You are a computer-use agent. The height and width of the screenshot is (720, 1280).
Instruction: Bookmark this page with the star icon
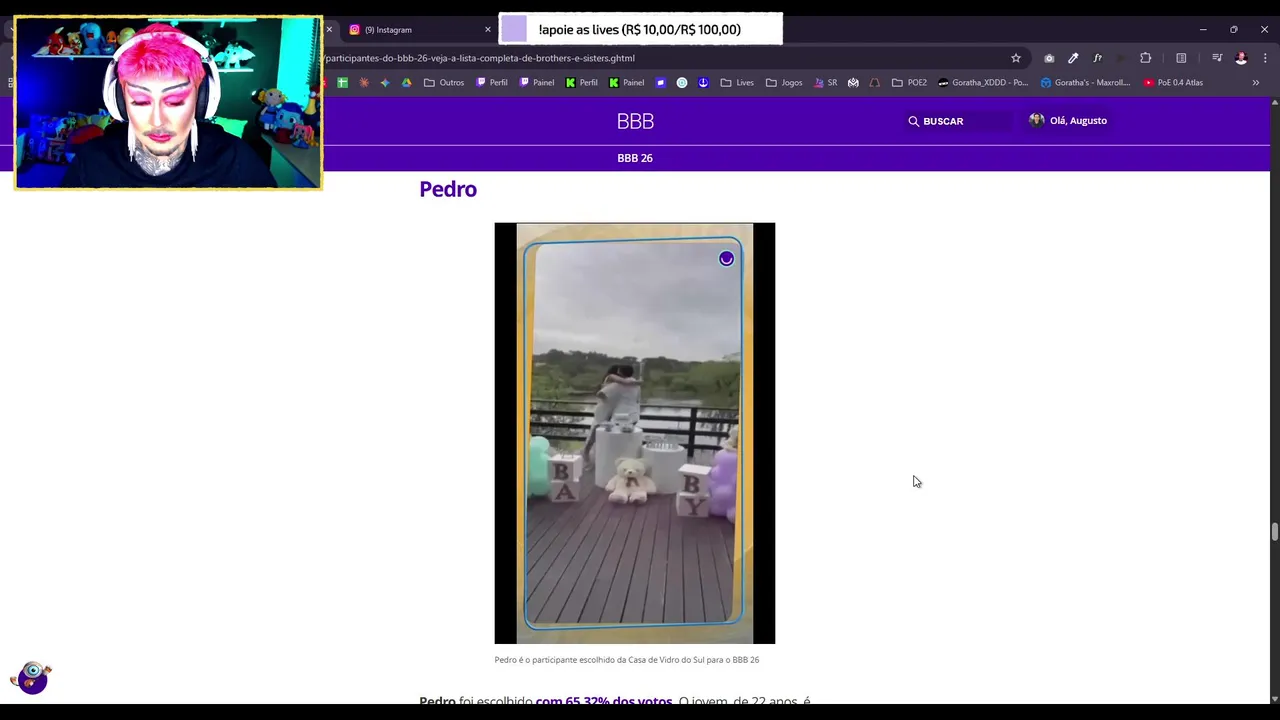[1016, 58]
